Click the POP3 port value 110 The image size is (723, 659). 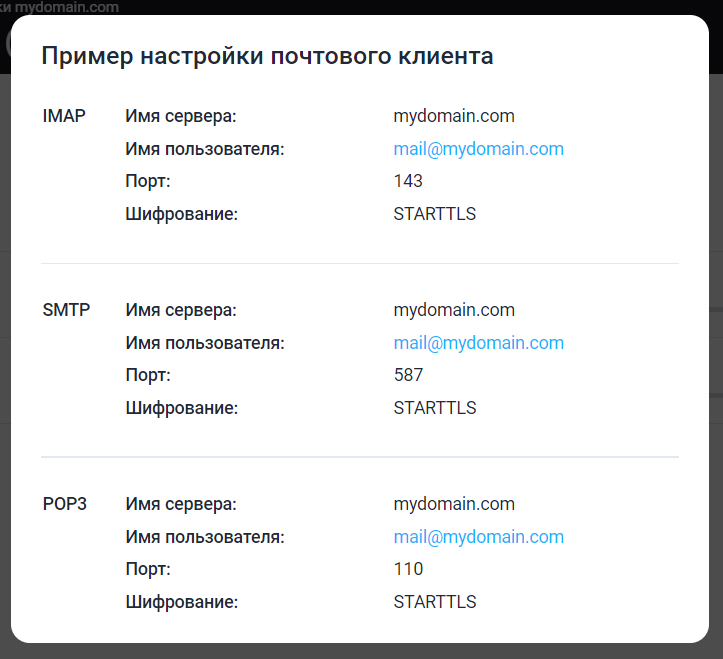(408, 569)
